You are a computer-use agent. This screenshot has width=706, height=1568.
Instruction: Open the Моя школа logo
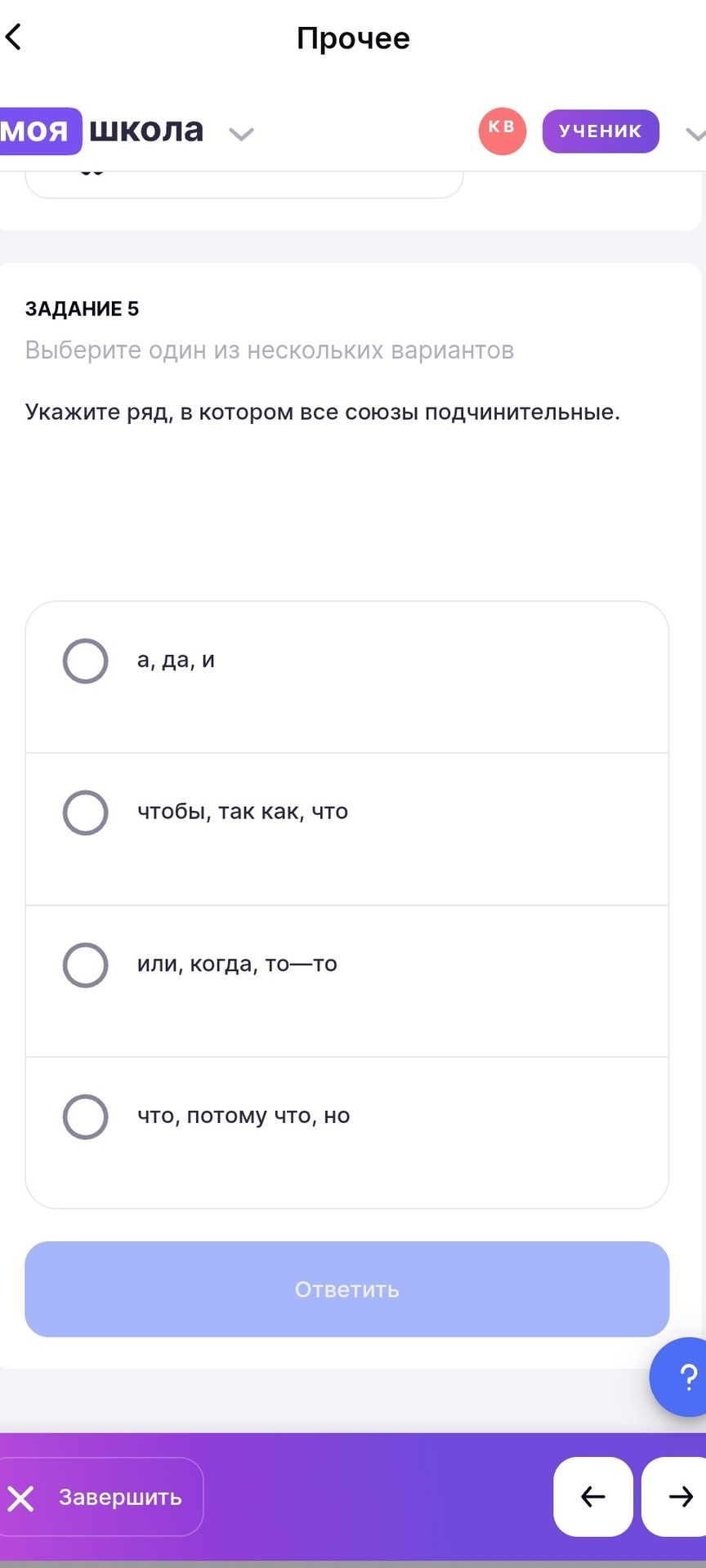click(101, 131)
